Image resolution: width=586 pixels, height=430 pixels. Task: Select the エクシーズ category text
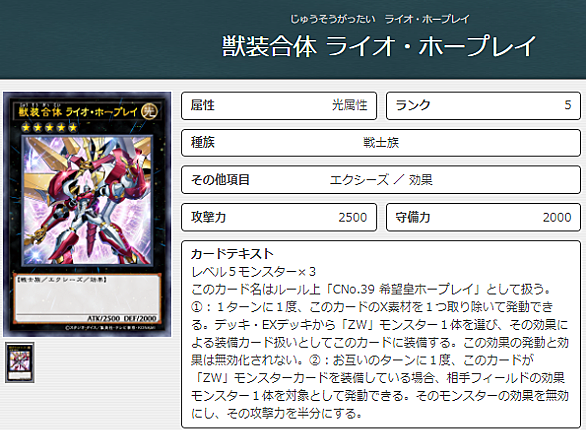point(359,180)
